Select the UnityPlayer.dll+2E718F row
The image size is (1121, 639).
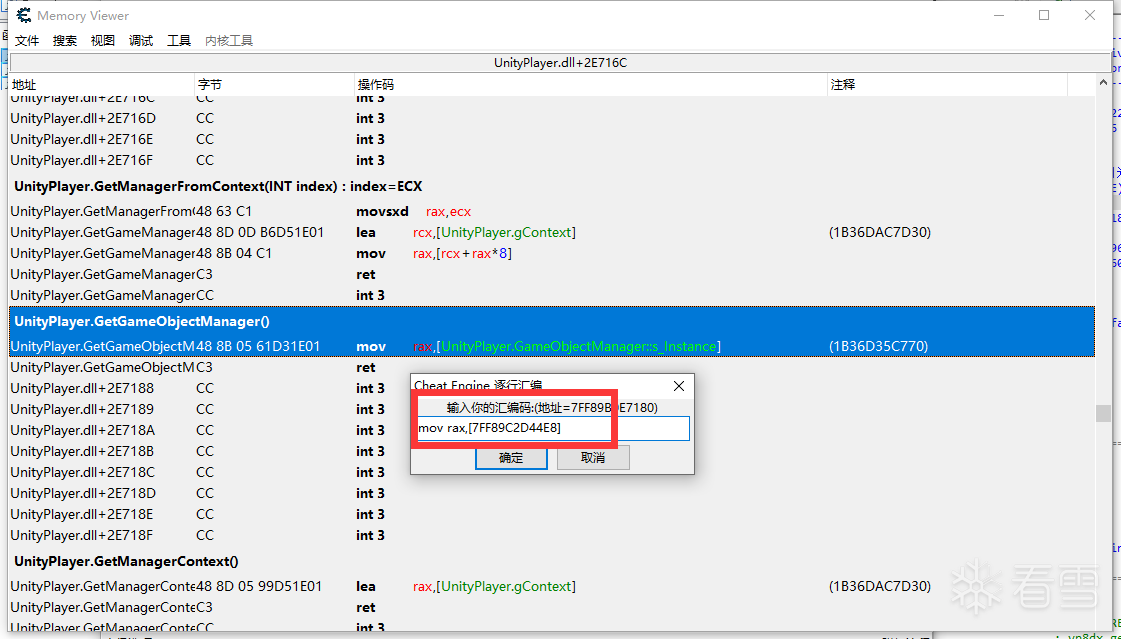551,535
